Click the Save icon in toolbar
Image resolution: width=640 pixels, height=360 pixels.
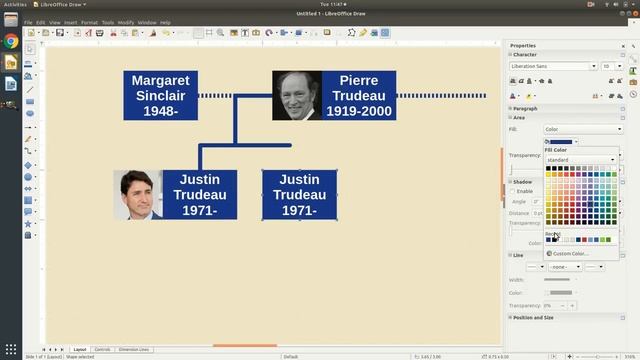pyautogui.click(x=60, y=33)
